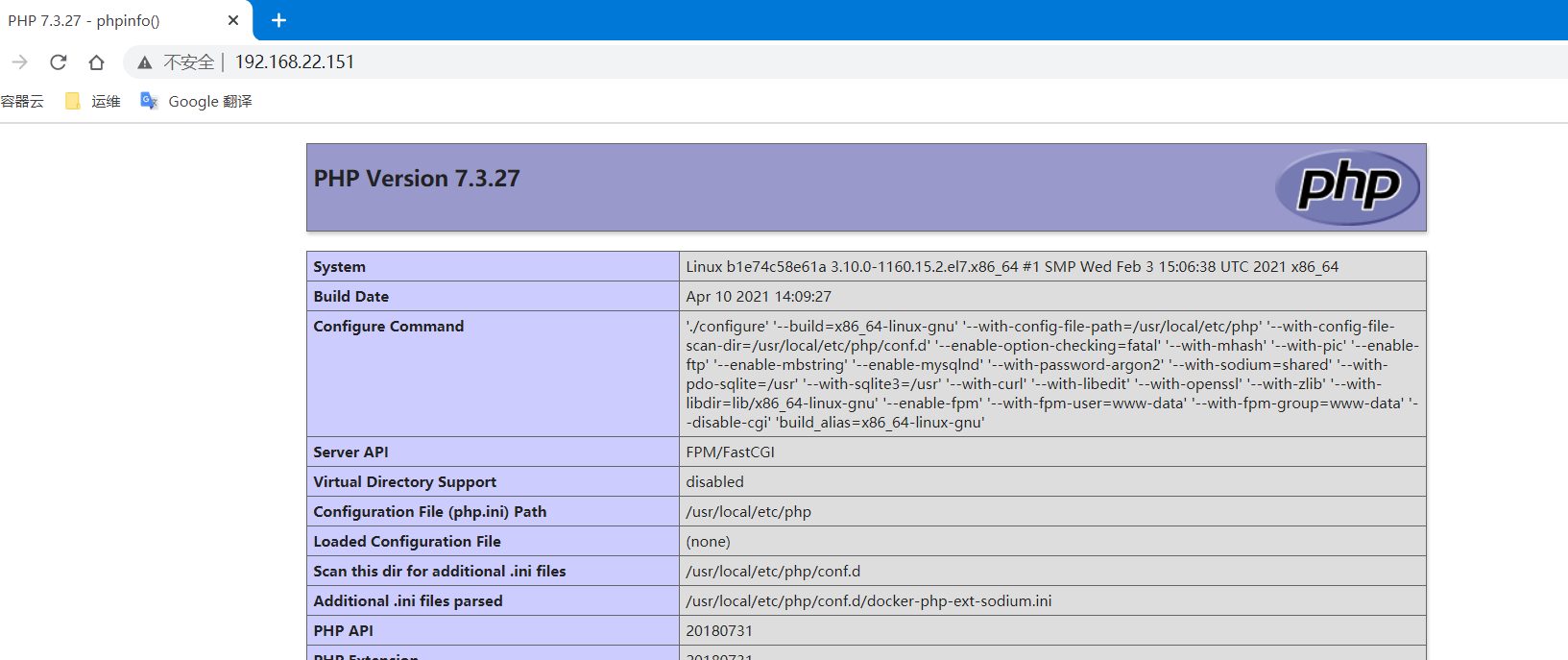Image resolution: width=1568 pixels, height=660 pixels.
Task: Click the /usr/local/etc/php path value
Action: coord(749,512)
